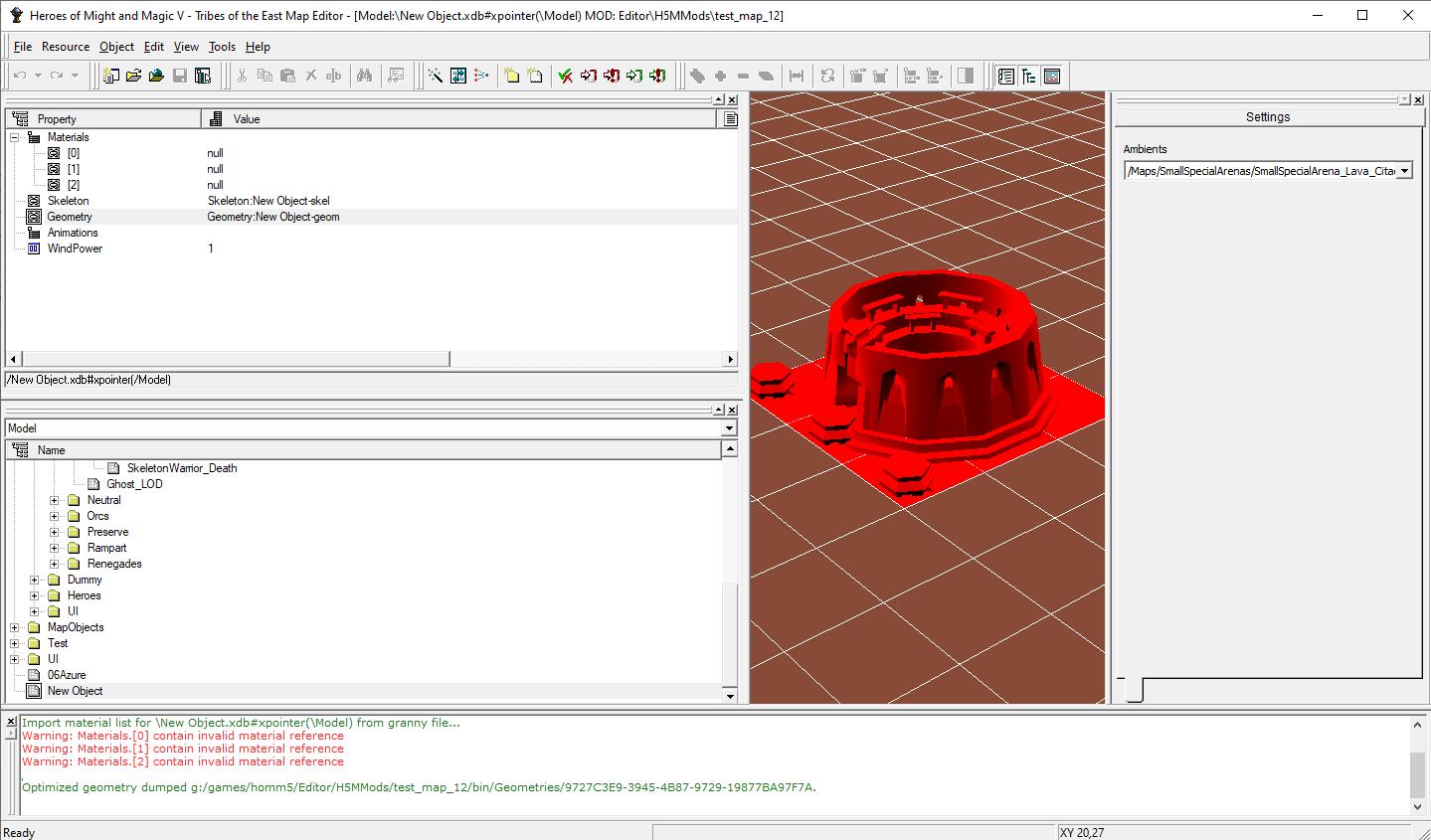Click the new folder icon with sparkle

click(x=512, y=76)
